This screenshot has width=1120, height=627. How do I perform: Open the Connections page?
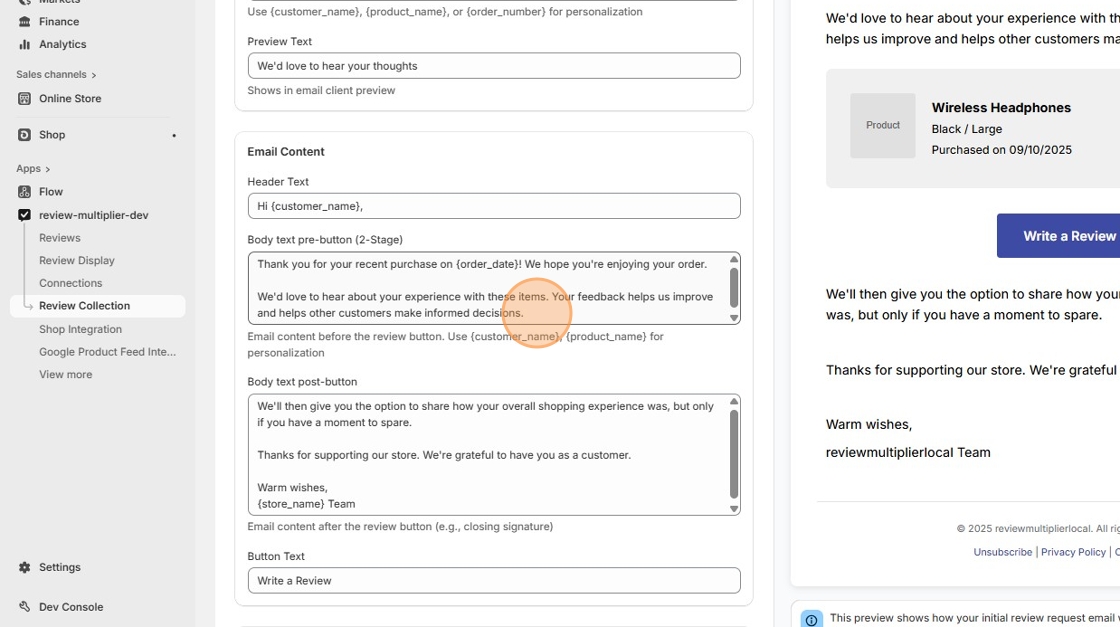tap(70, 284)
